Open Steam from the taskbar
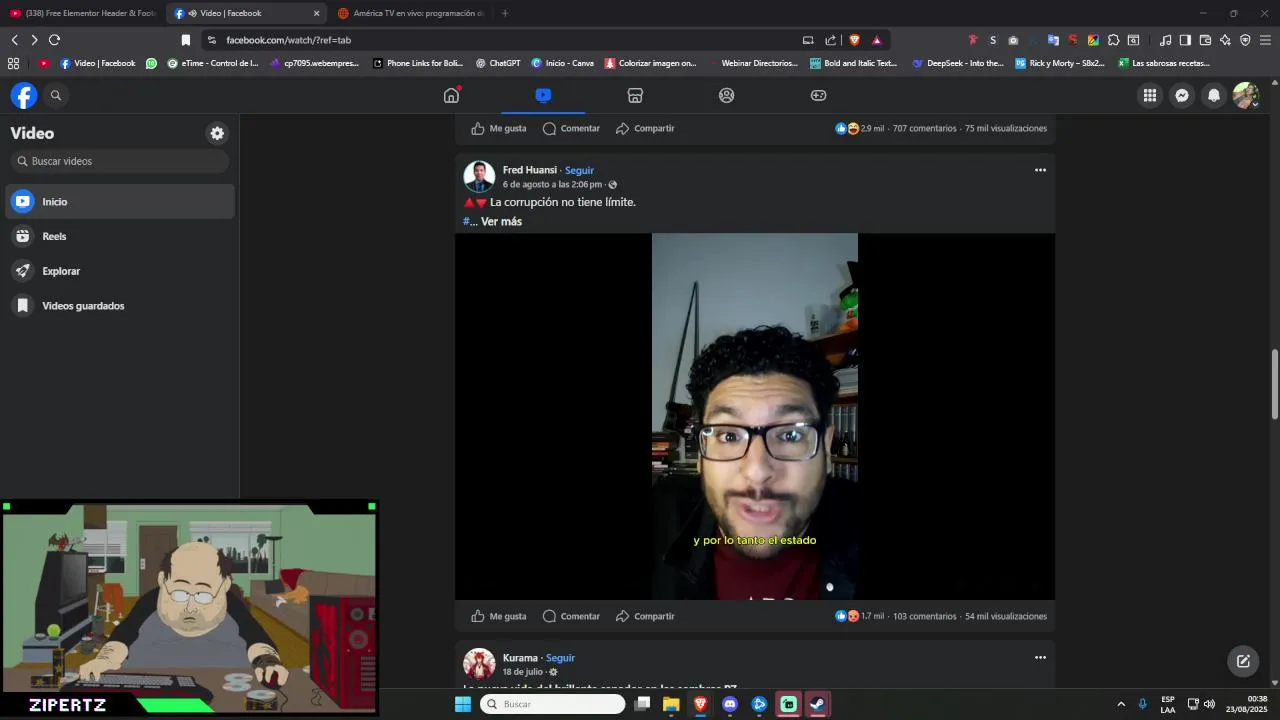Screen dimensions: 1280x720 coord(817,704)
